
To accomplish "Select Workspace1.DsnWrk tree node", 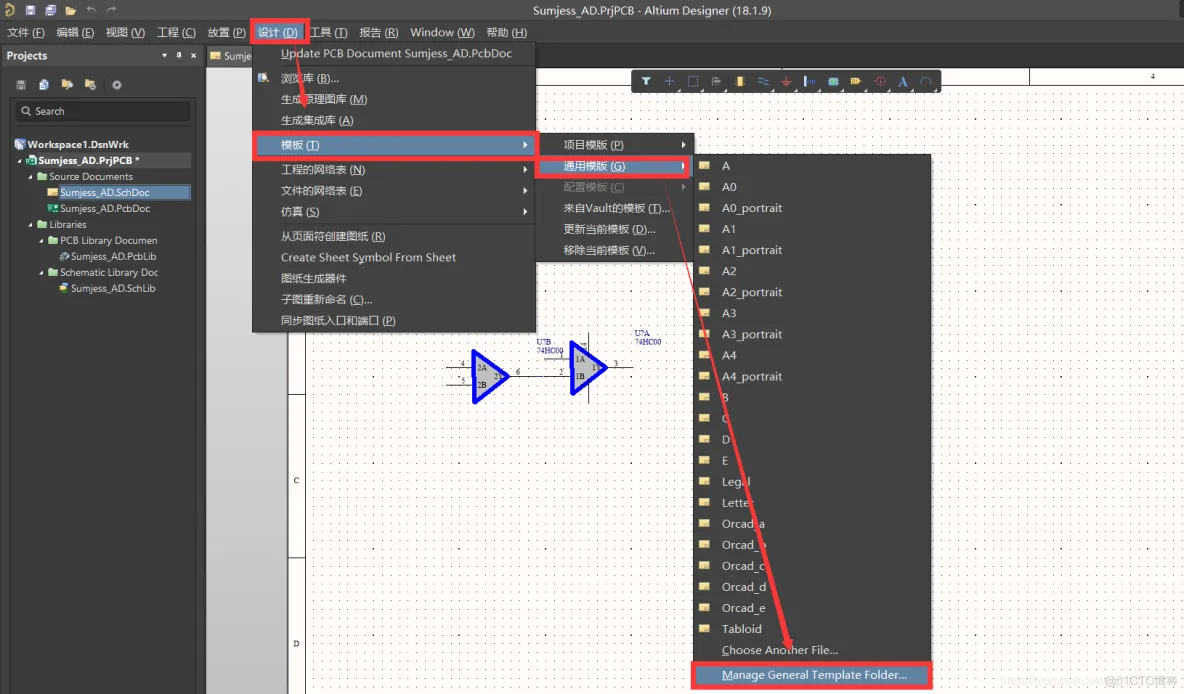I will 78,144.
